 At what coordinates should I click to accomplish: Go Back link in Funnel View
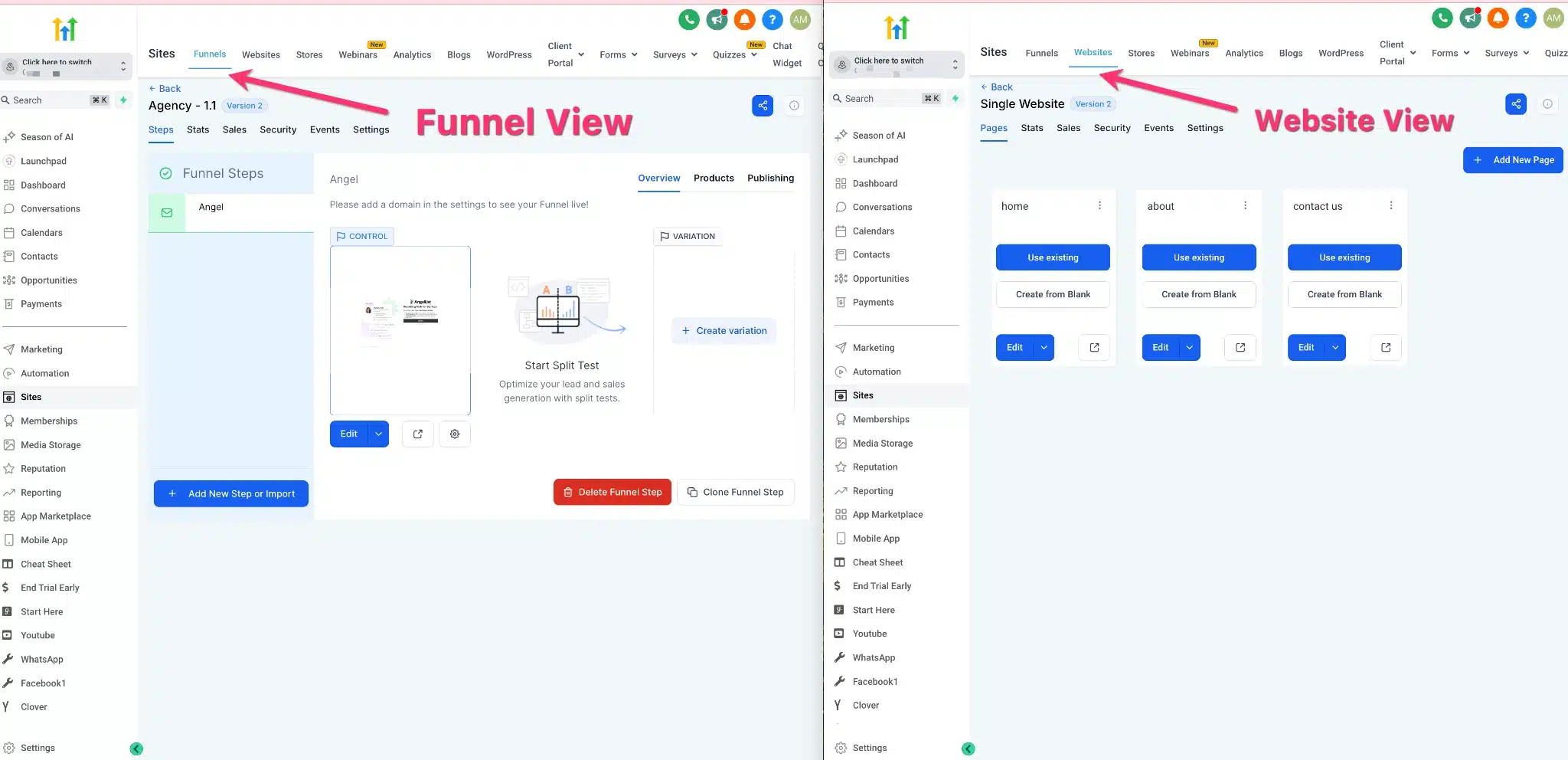coord(165,88)
